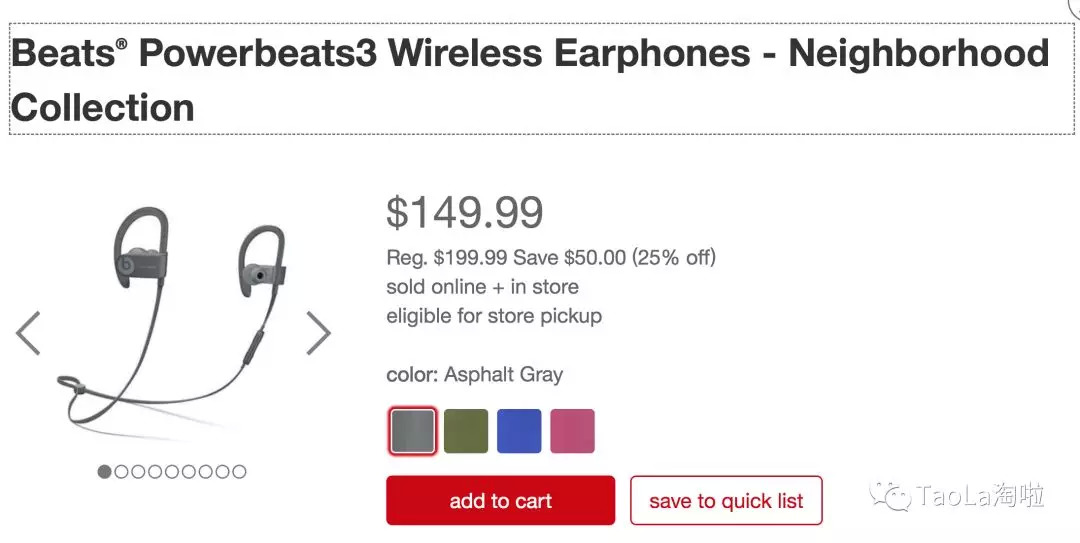
Task: Click the TaoLa watermark logo icon
Action: (889, 496)
